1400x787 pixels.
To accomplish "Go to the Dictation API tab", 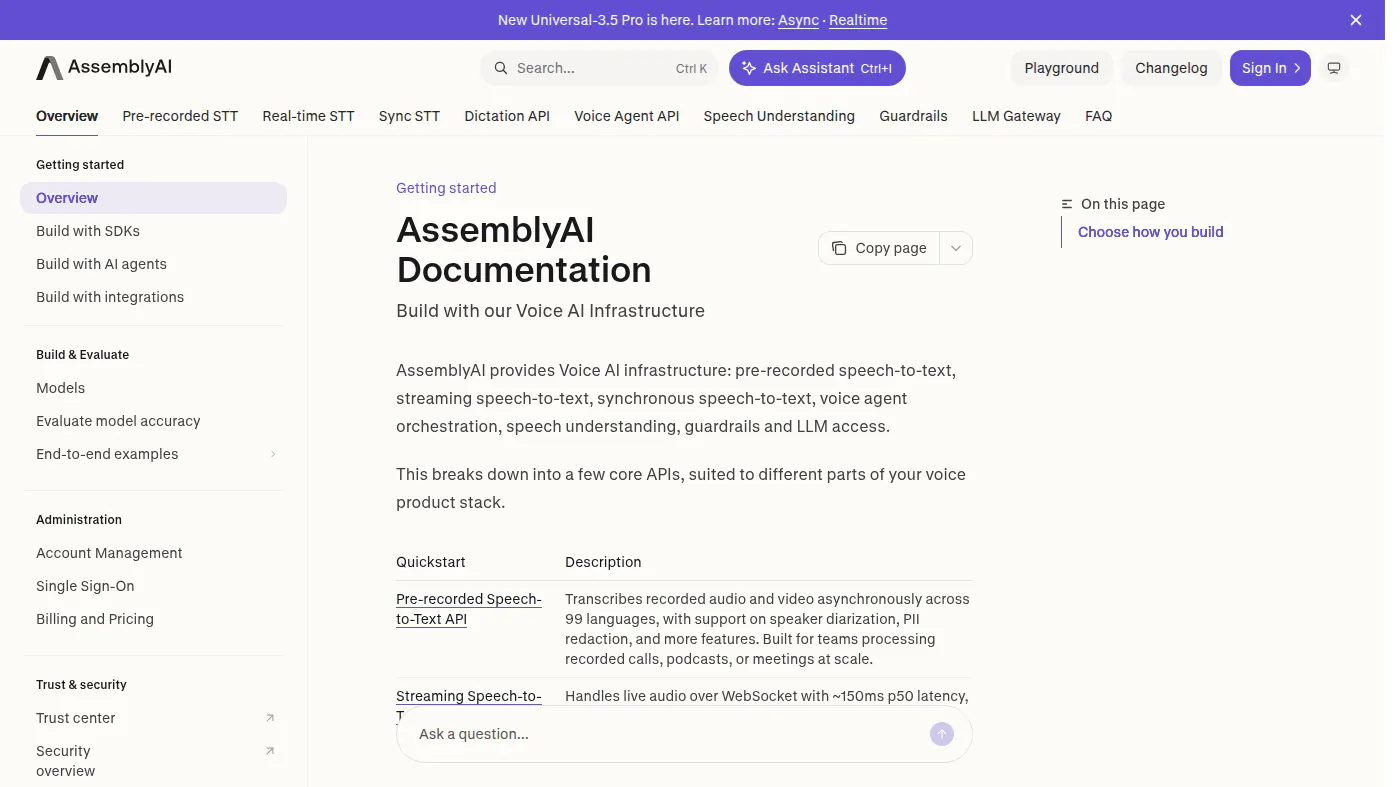I will (507, 116).
